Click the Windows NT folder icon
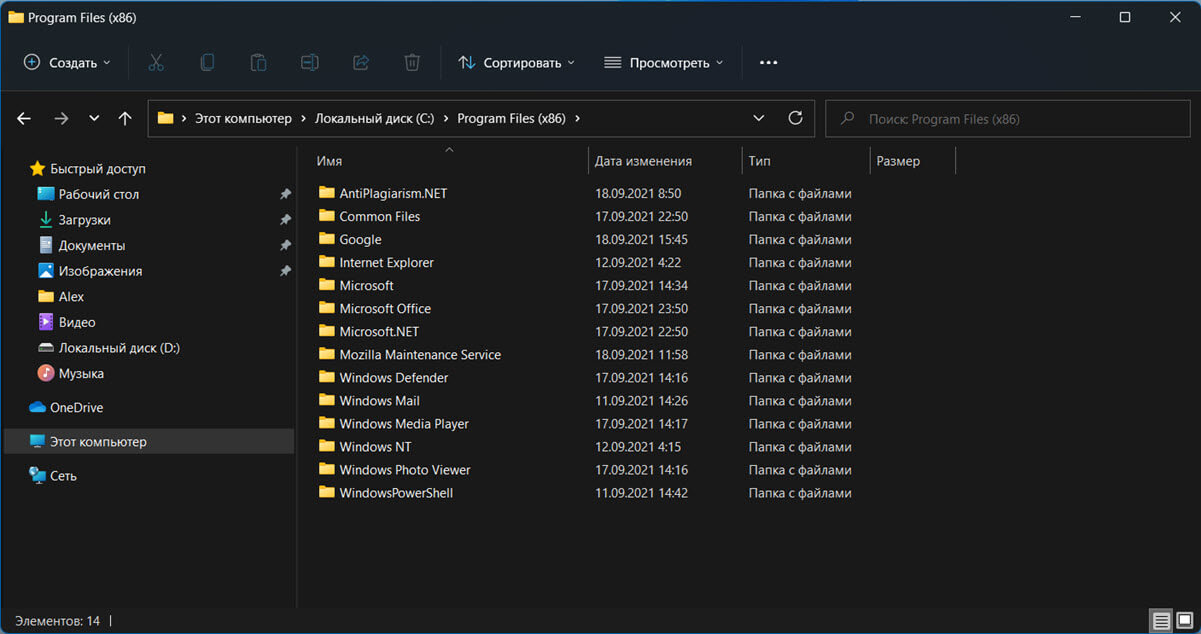 click(326, 446)
